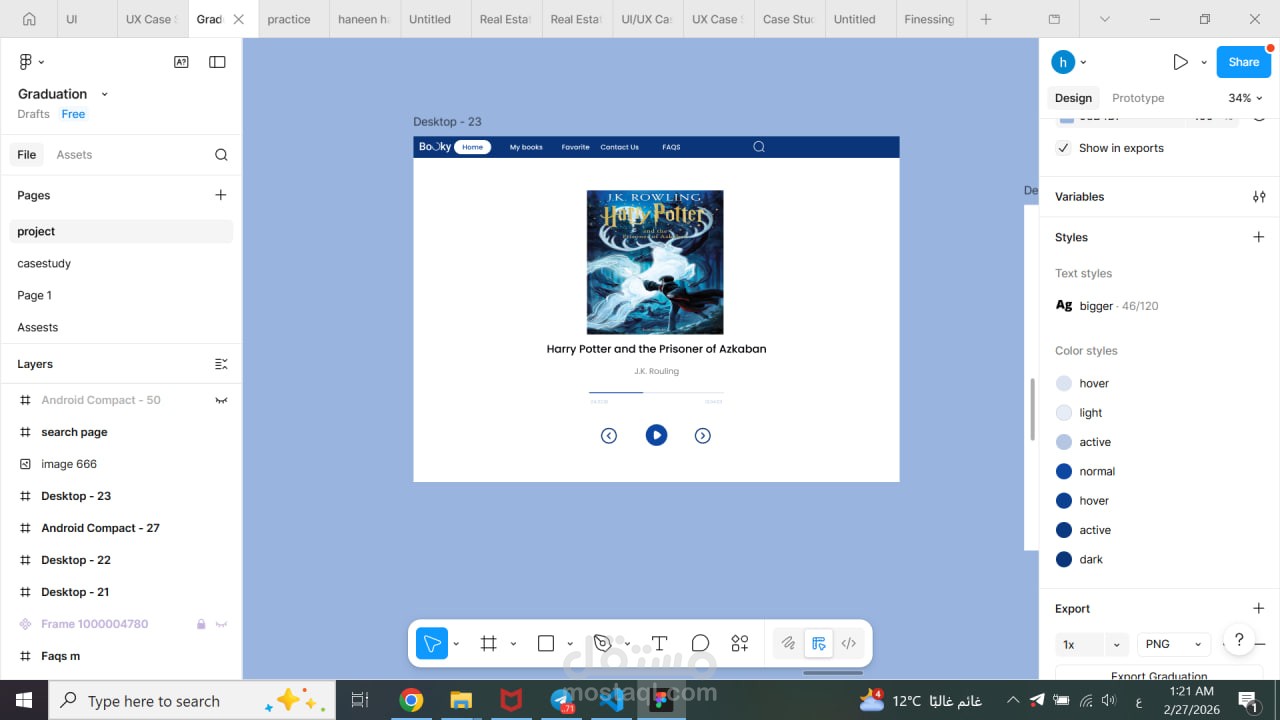Screen dimensions: 1280x720
Task: Search layers with the magnifier icon
Action: coord(221,155)
